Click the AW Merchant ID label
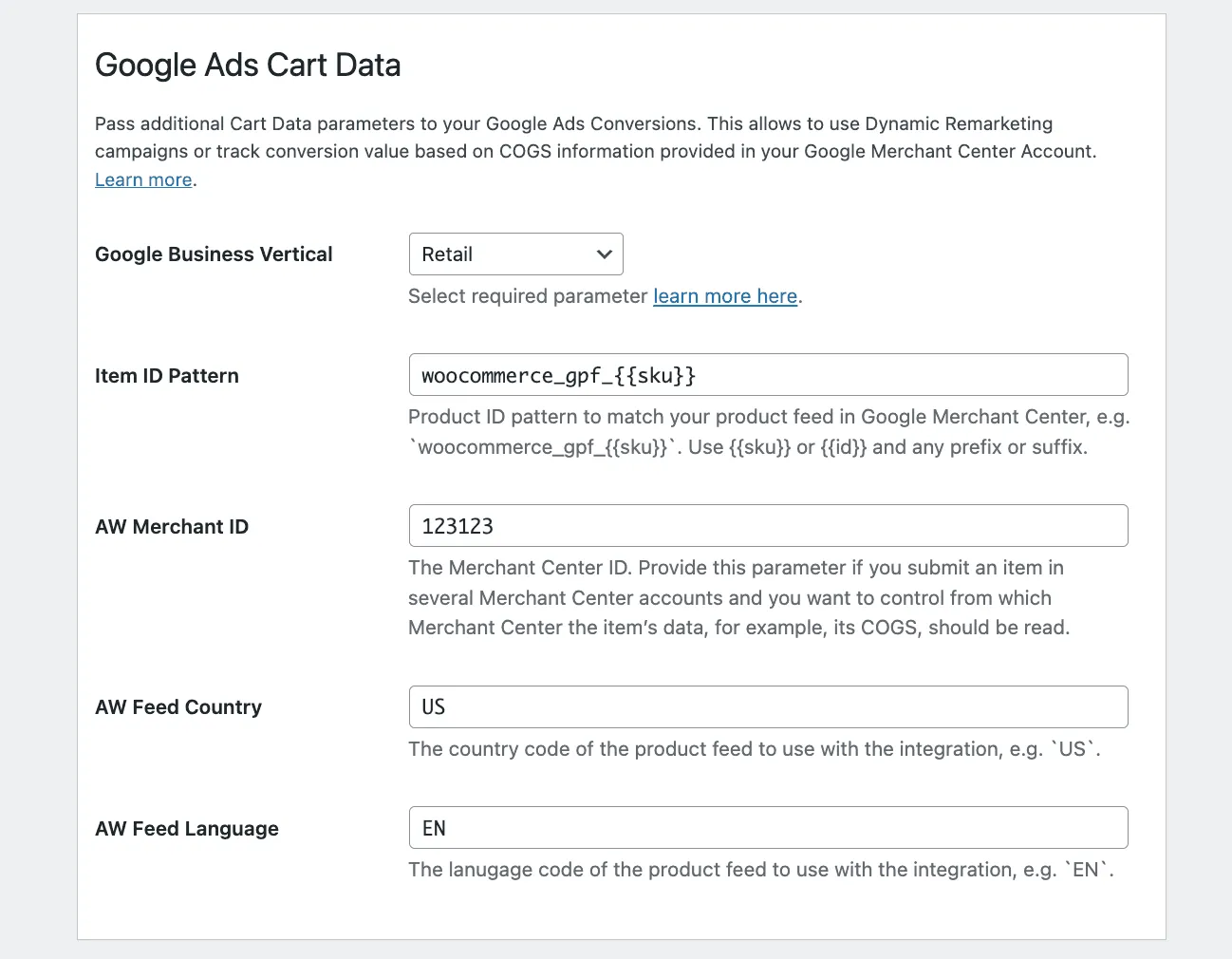The height and width of the screenshot is (959, 1232). coord(172,527)
